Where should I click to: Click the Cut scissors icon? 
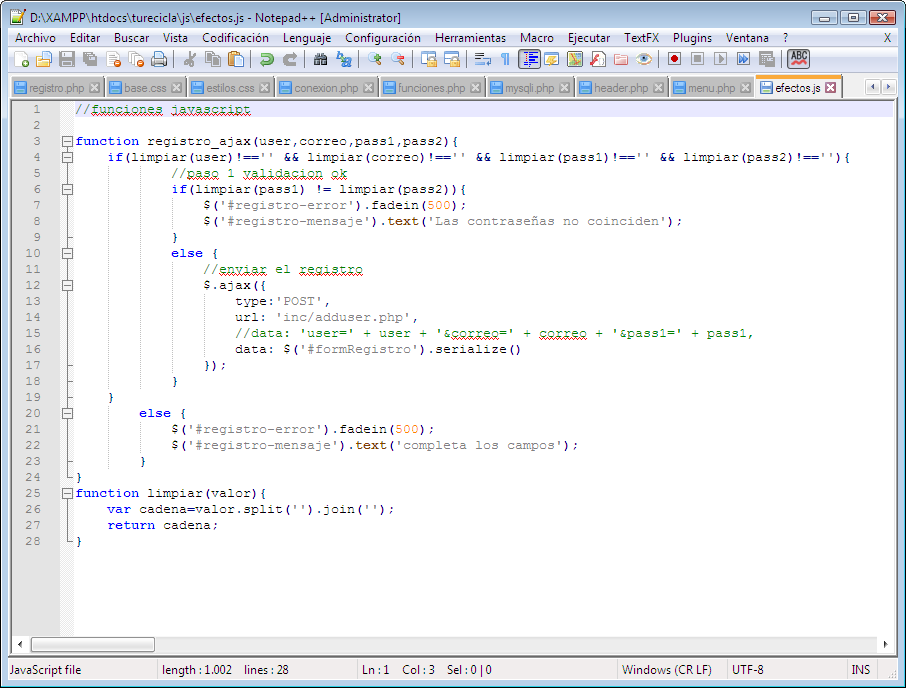point(190,59)
